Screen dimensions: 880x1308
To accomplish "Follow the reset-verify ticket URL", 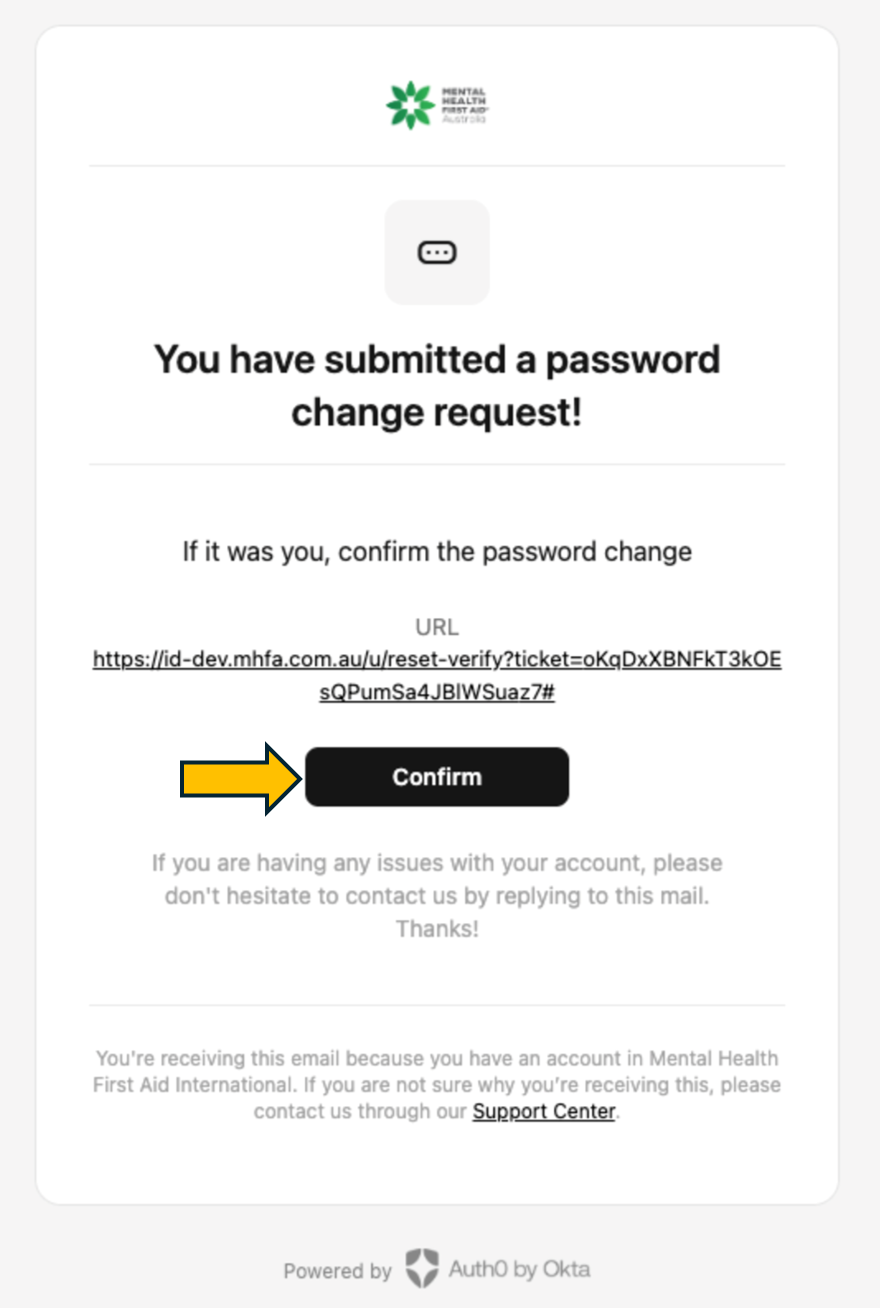I will click(x=437, y=659).
